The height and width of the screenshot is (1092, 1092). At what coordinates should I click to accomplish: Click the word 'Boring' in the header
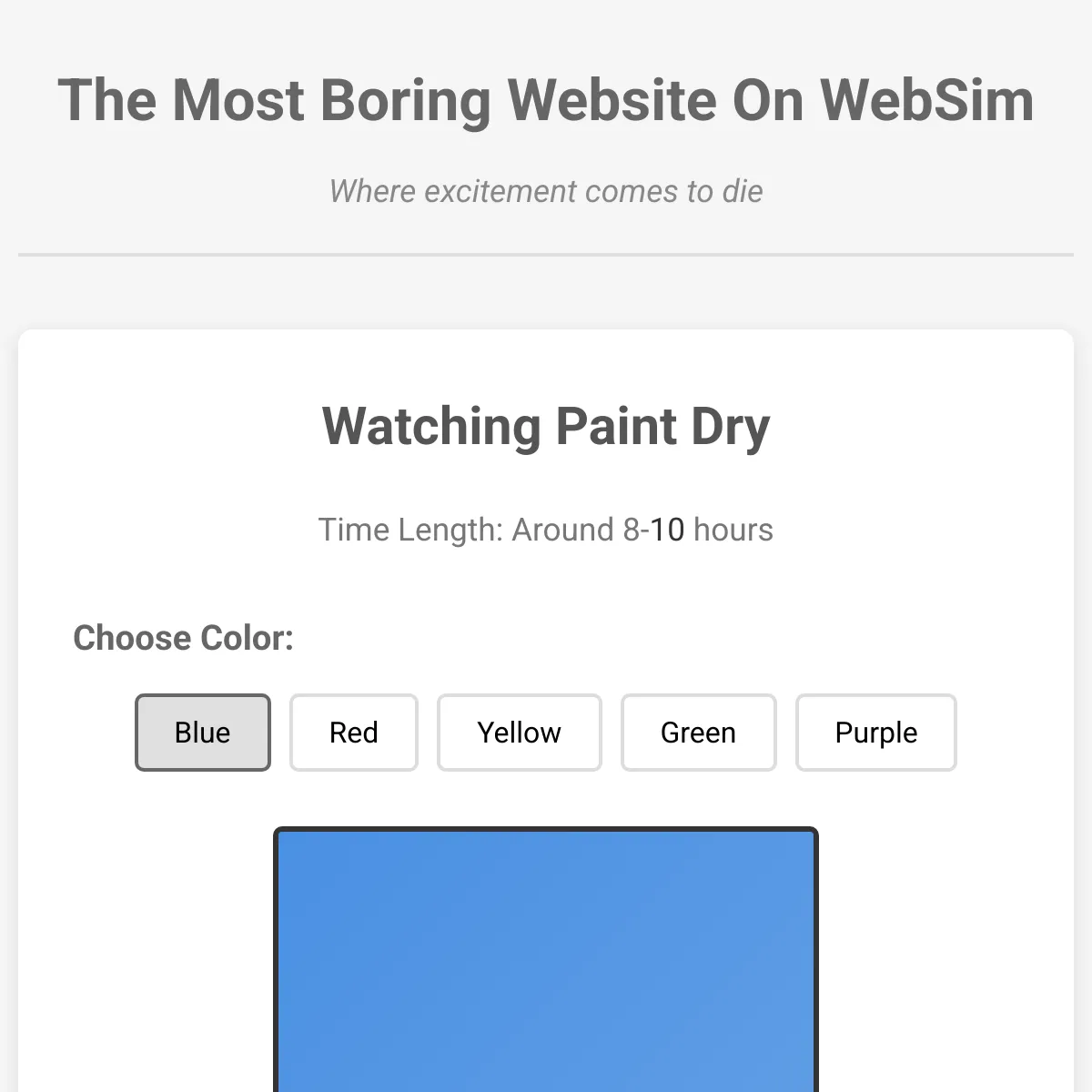405,101
